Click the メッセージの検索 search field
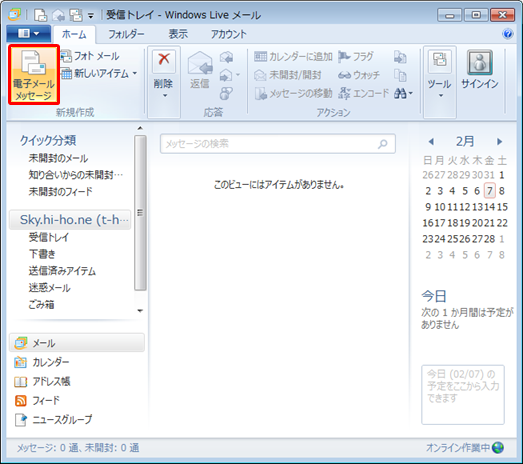 pyautogui.click(x=278, y=144)
